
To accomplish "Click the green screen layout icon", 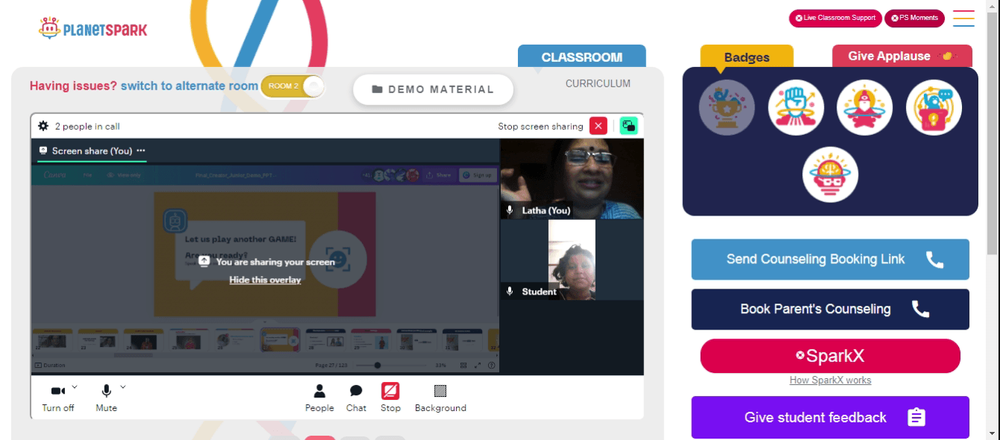I will (629, 126).
